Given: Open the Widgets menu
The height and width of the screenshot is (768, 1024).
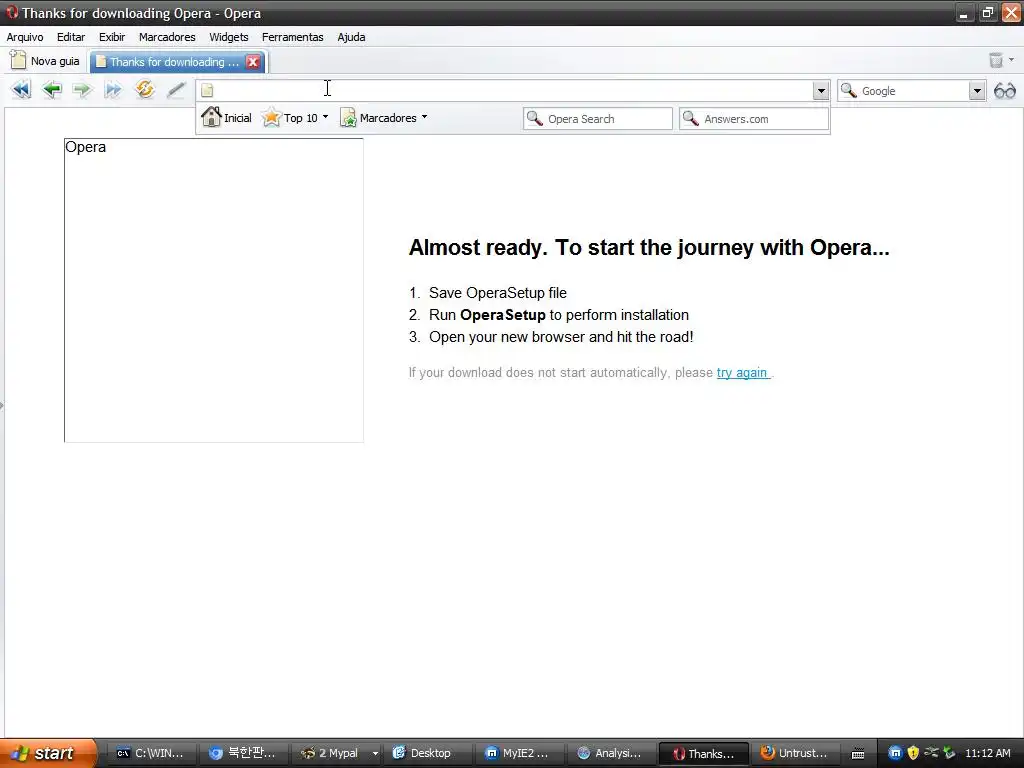Looking at the screenshot, I should click(229, 37).
